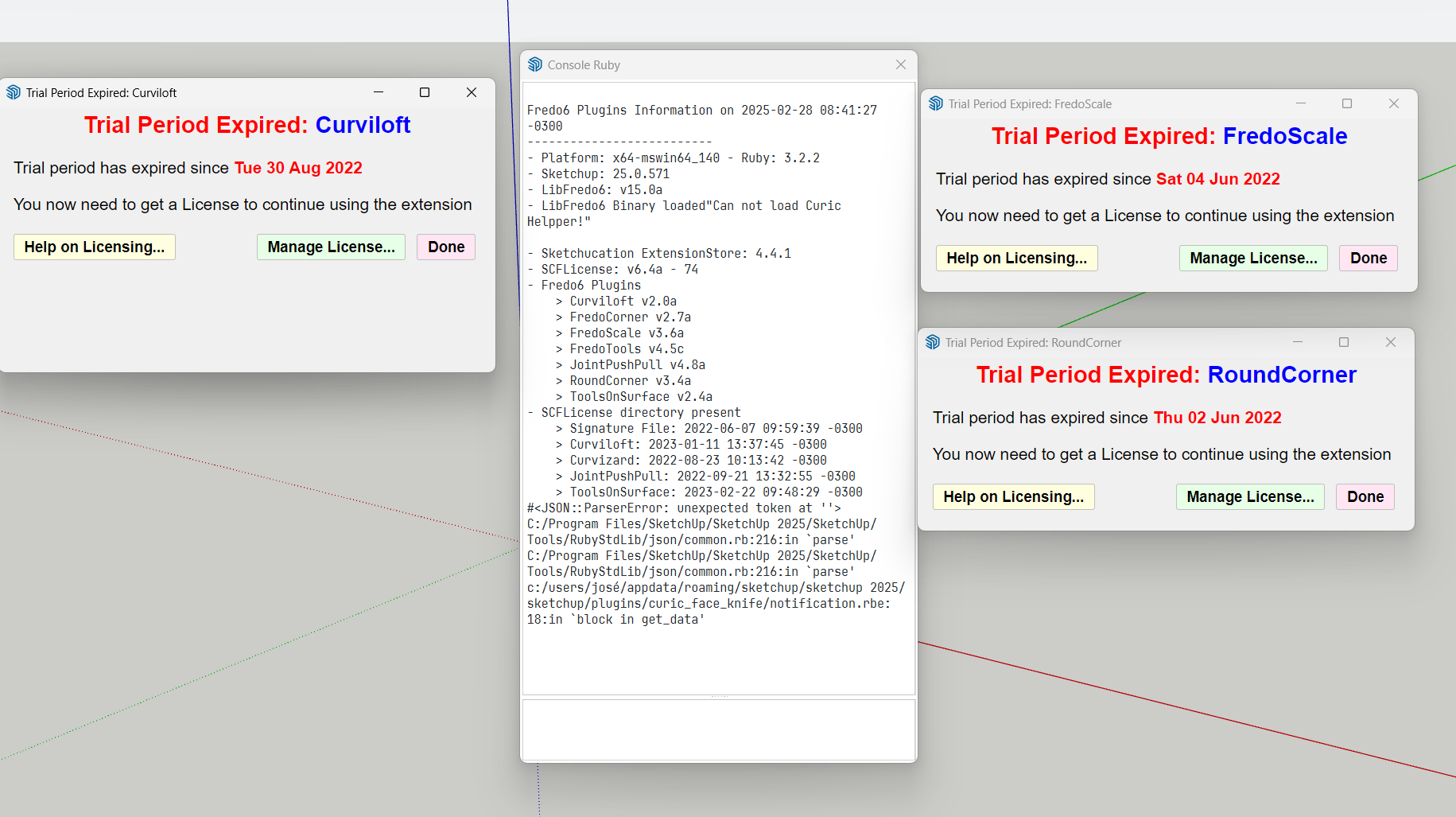The width and height of the screenshot is (1456, 817).
Task: Click SketchUp icon in Curviloft title bar
Action: [x=14, y=92]
